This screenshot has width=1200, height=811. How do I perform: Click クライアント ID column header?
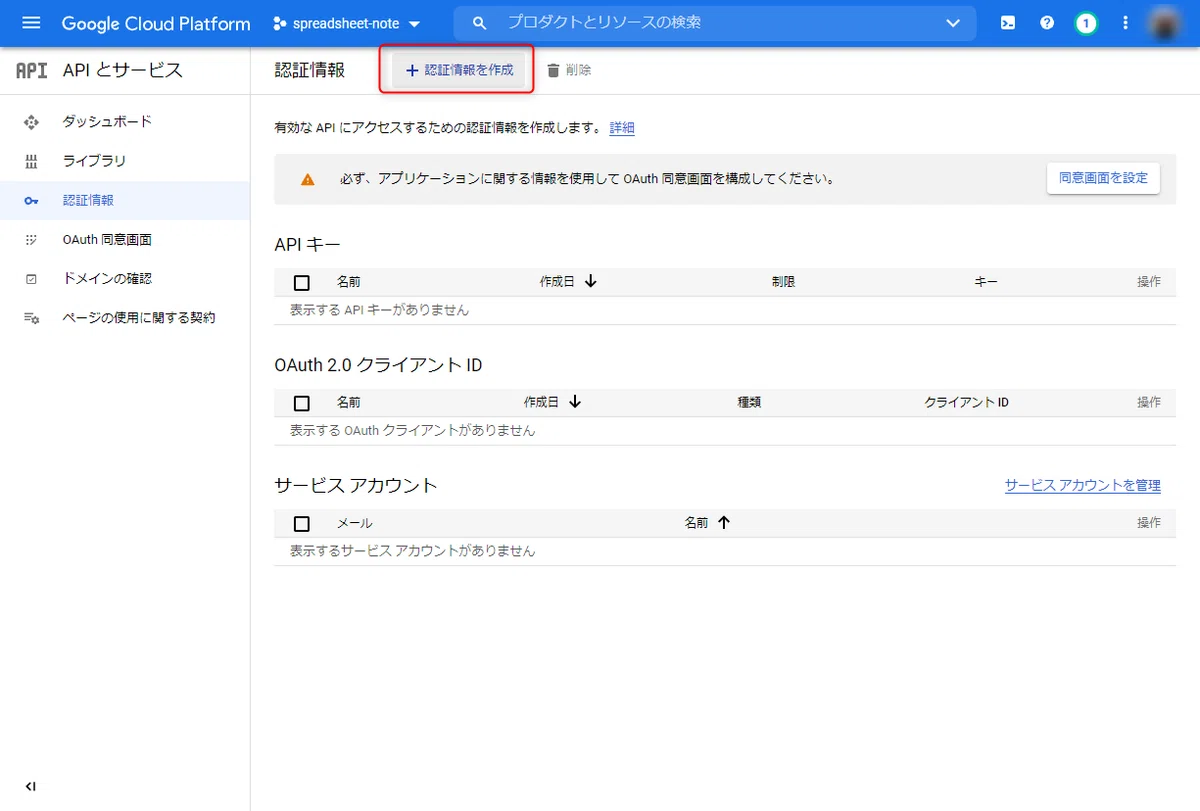coord(967,402)
